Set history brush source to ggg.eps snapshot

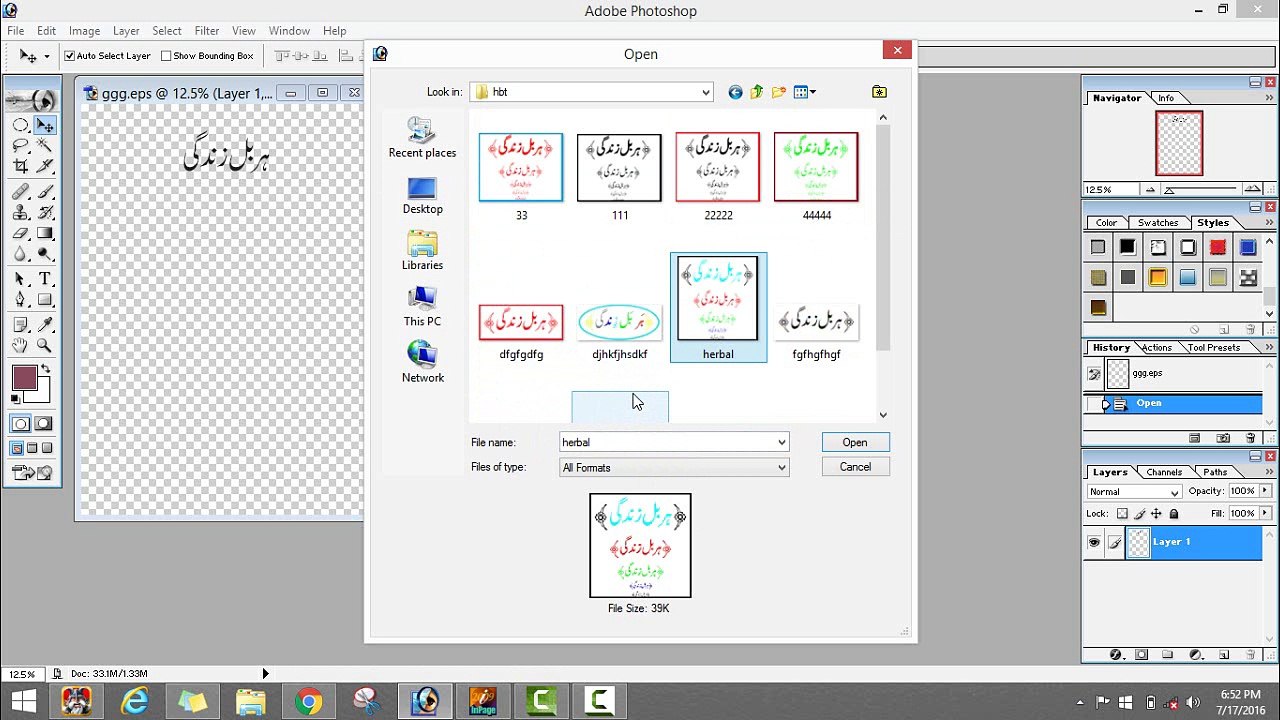1094,374
